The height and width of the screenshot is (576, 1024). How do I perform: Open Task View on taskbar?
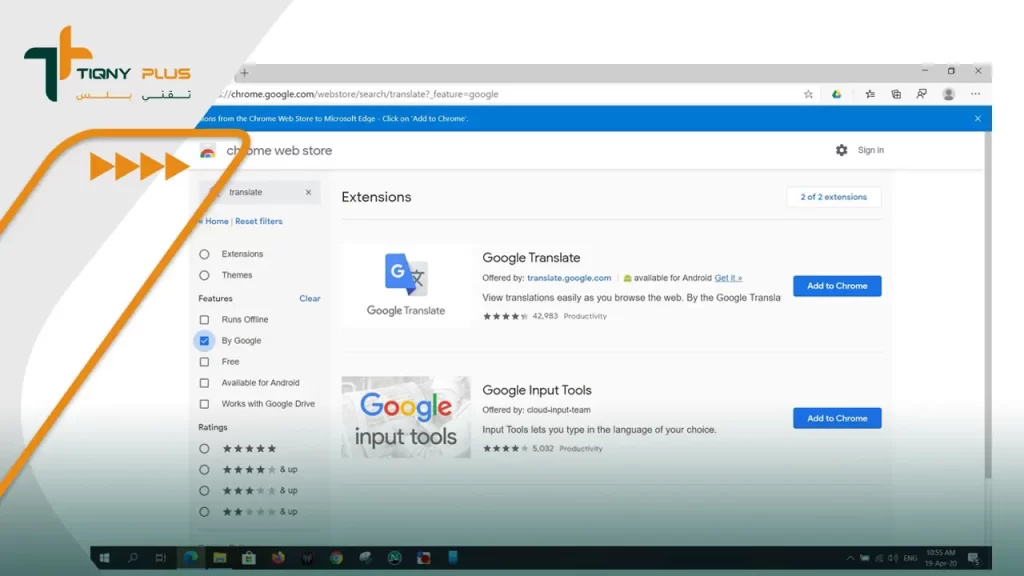[x=161, y=558]
